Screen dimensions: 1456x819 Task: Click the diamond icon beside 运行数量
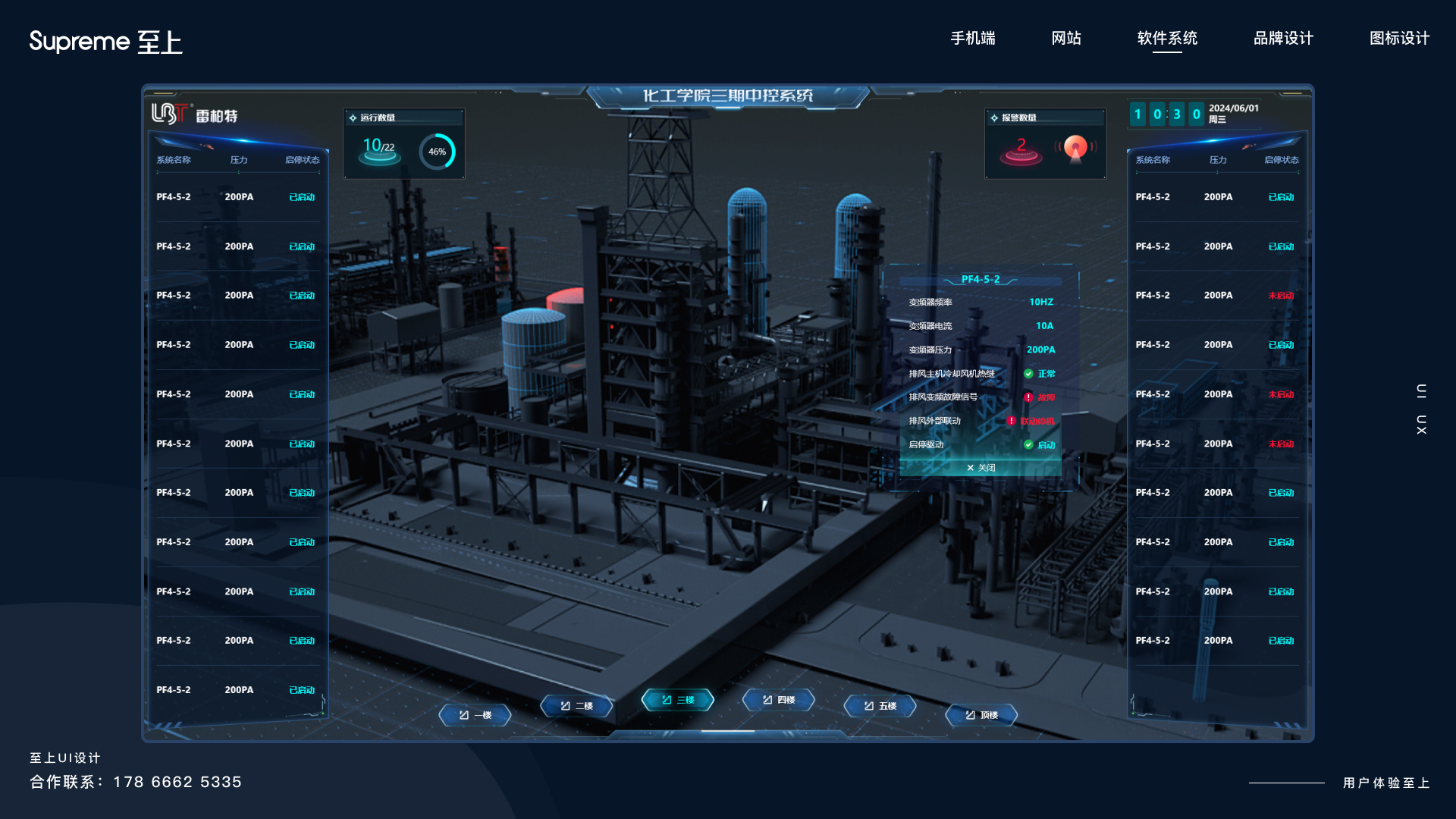(353, 118)
